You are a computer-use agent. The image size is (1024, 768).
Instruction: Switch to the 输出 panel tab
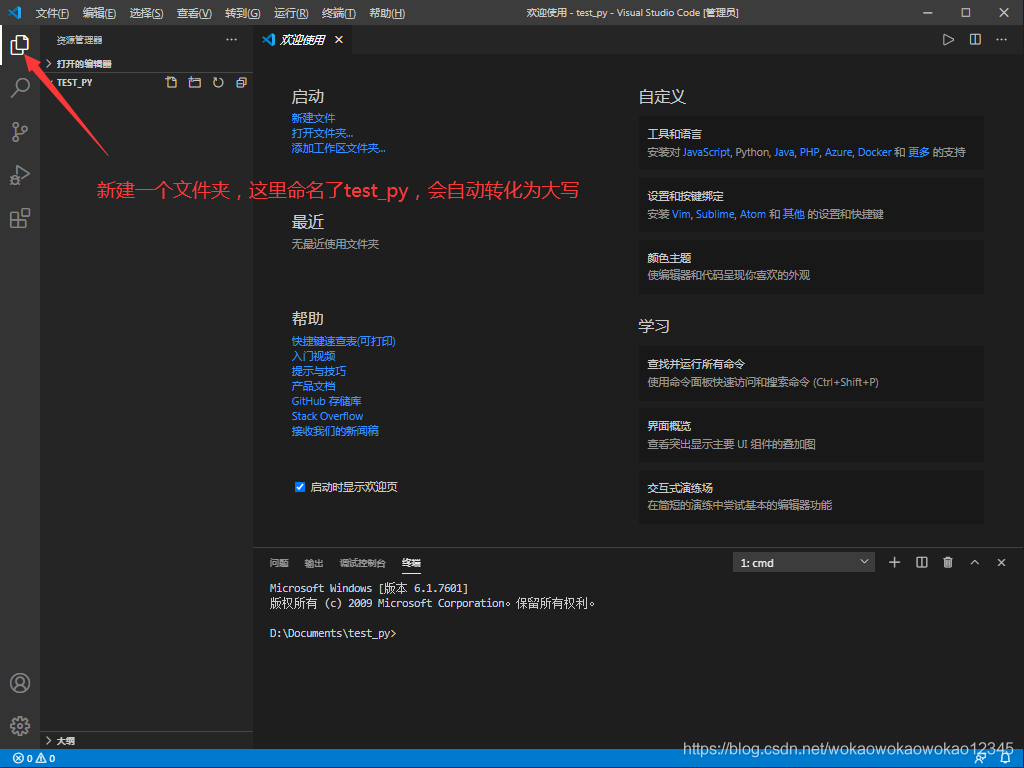click(313, 563)
